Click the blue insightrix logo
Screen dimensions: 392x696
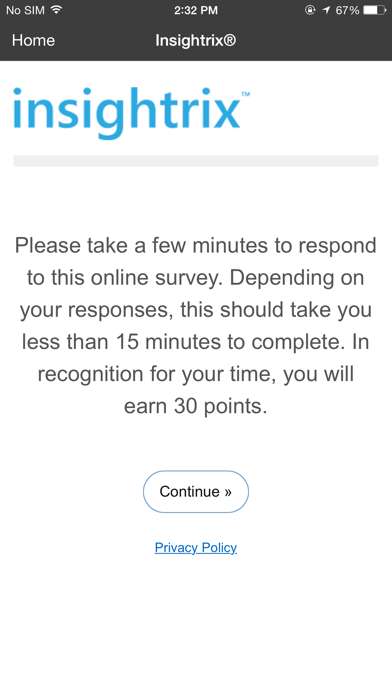click(x=131, y=113)
